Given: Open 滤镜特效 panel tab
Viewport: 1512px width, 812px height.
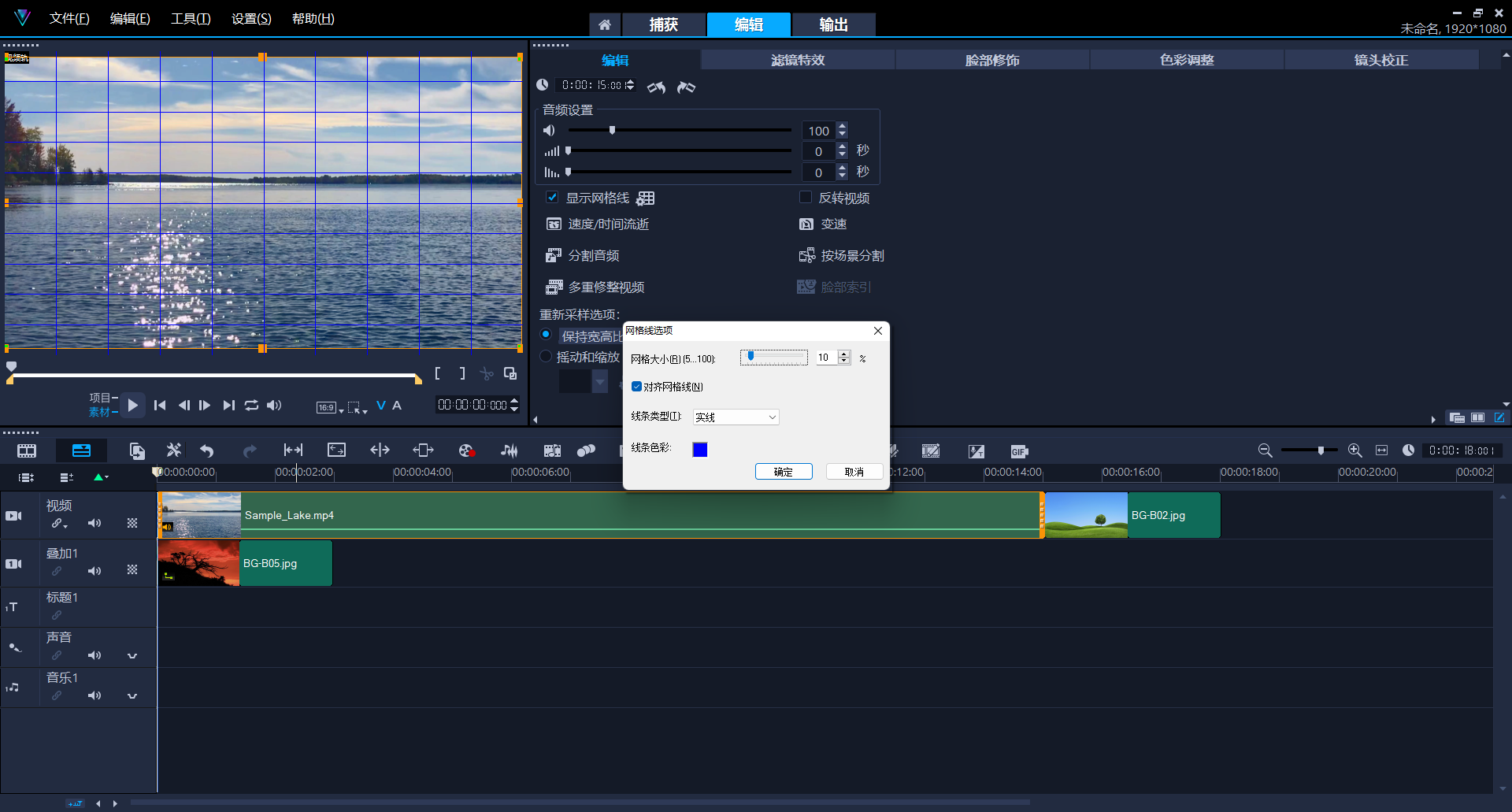Looking at the screenshot, I should tap(798, 60).
